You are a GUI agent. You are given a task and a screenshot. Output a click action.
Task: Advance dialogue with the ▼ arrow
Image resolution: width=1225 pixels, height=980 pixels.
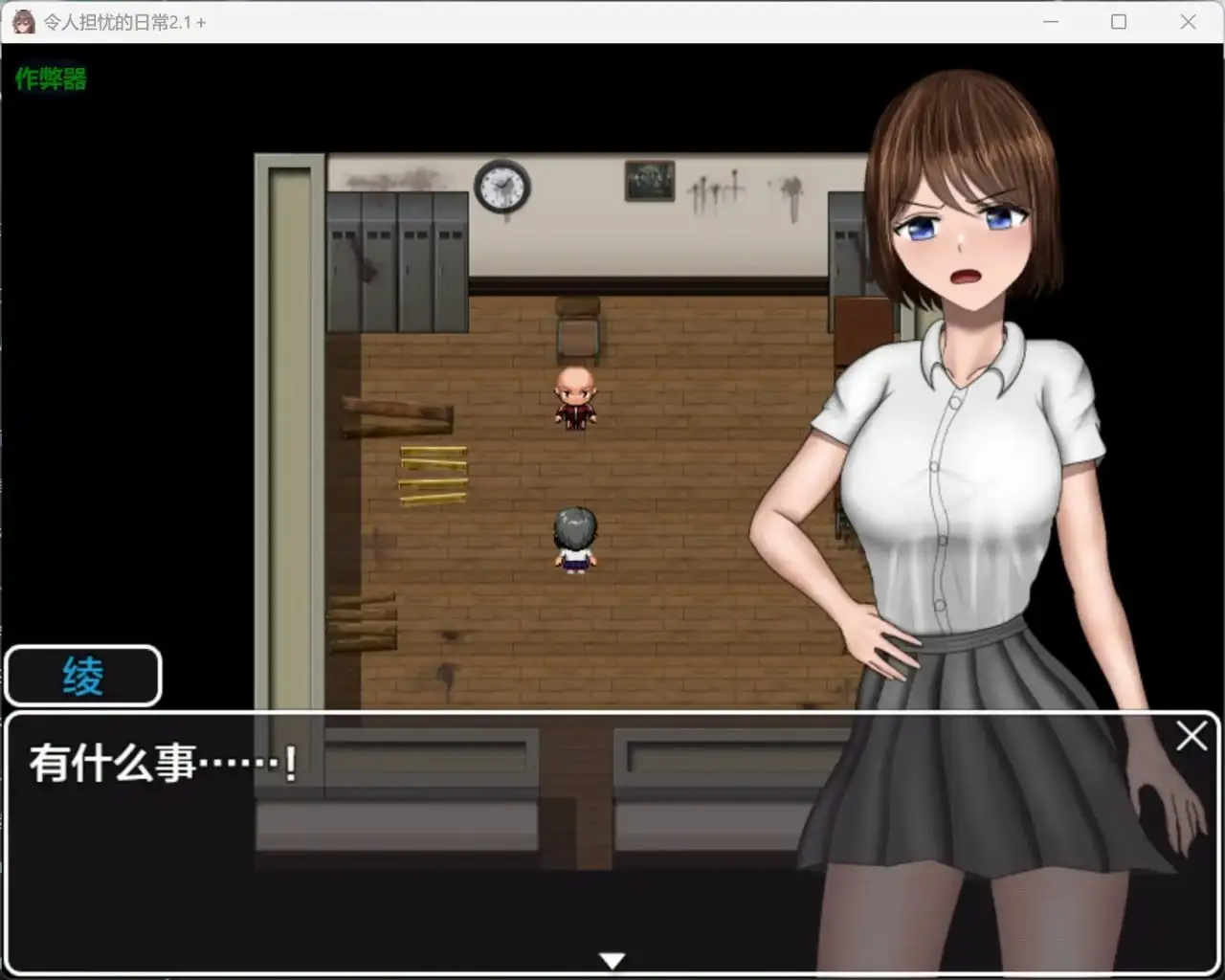tap(612, 959)
